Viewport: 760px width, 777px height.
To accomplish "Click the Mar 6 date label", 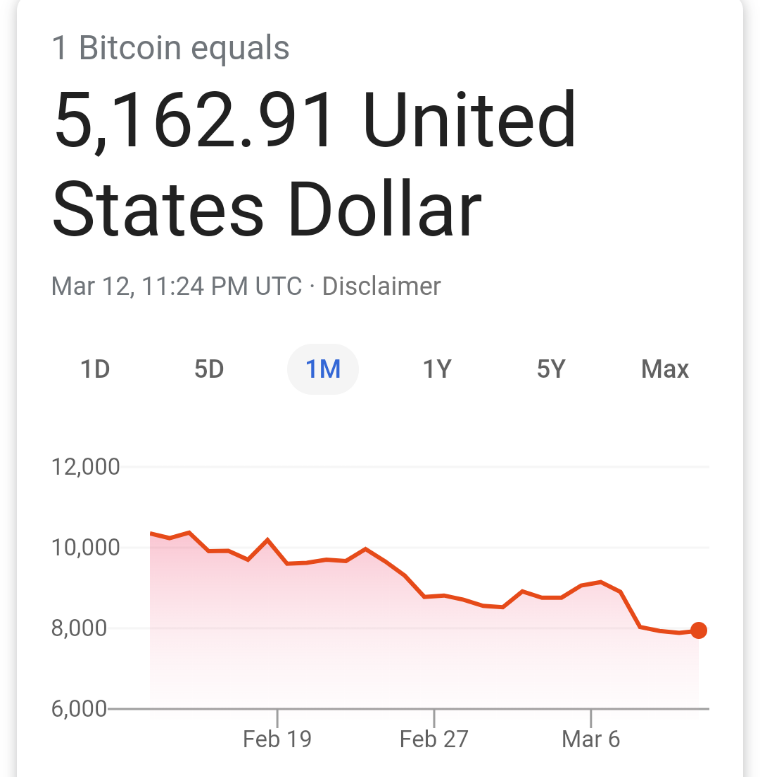I will [591, 739].
